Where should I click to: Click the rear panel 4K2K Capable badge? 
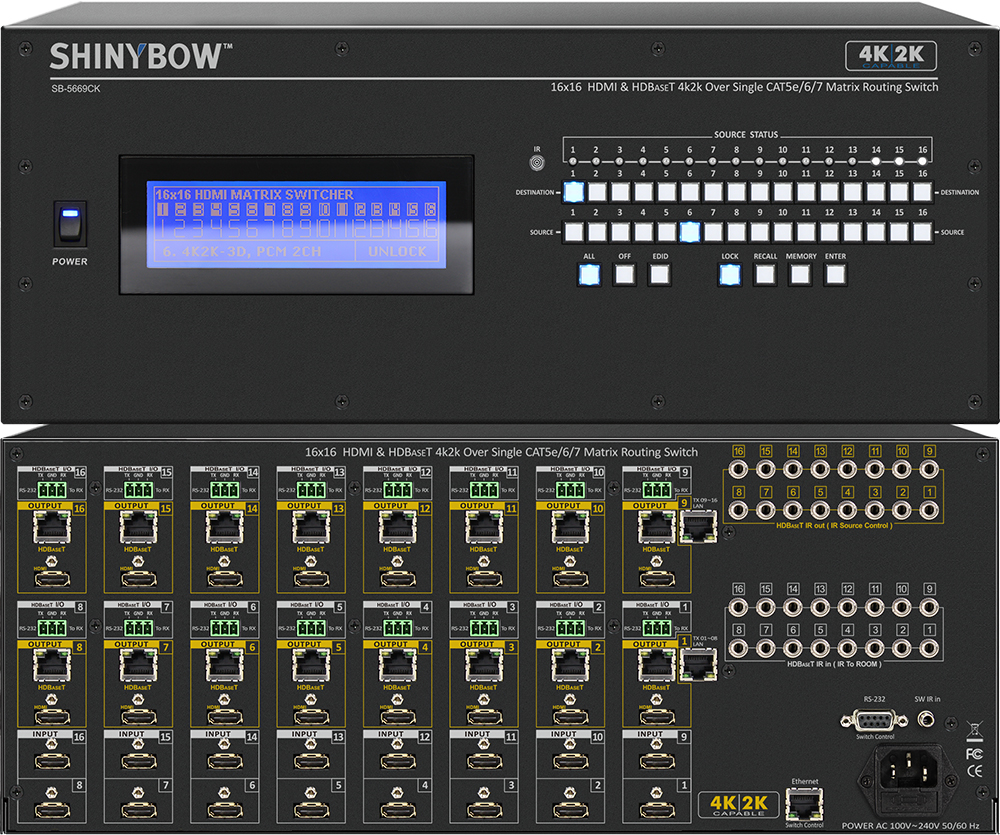click(739, 804)
